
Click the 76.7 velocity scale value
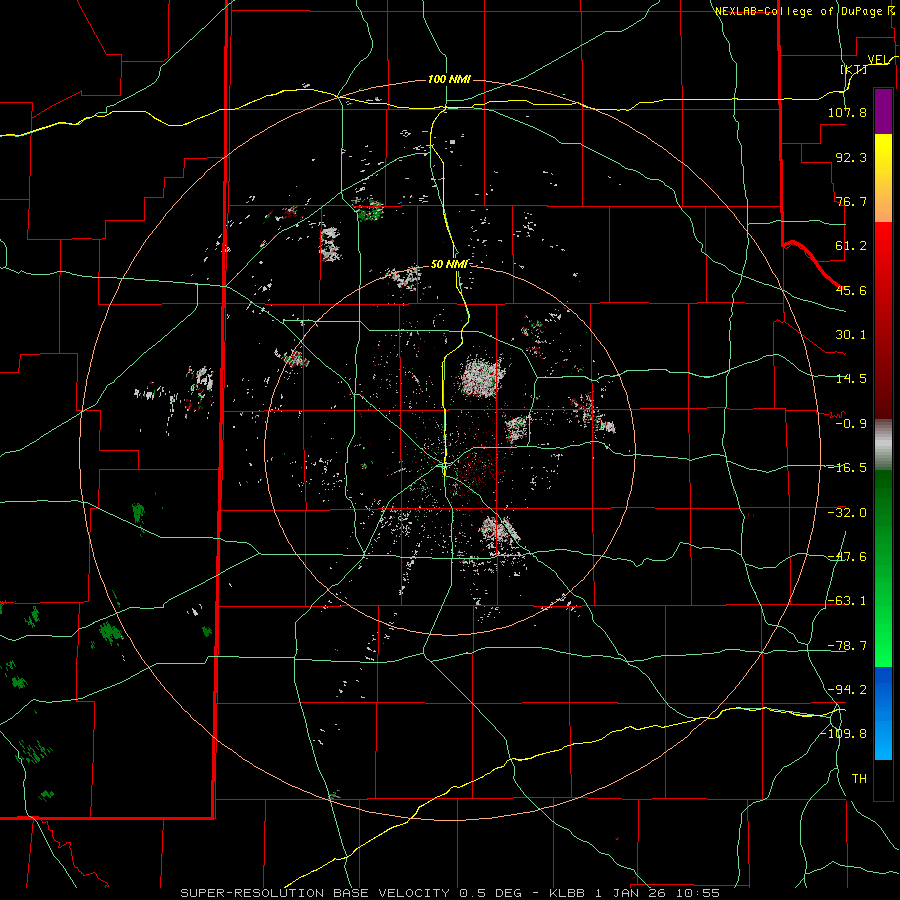pos(851,201)
